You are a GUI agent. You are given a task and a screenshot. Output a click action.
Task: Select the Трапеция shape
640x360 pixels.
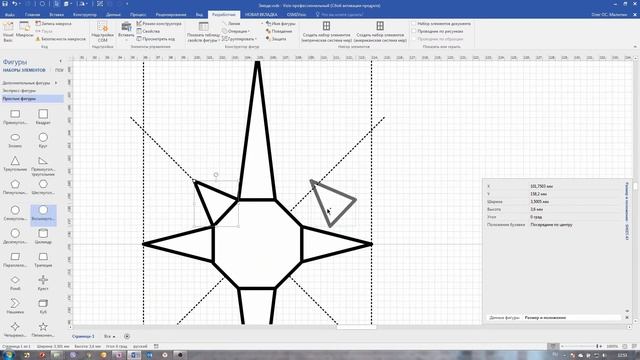click(x=43, y=260)
